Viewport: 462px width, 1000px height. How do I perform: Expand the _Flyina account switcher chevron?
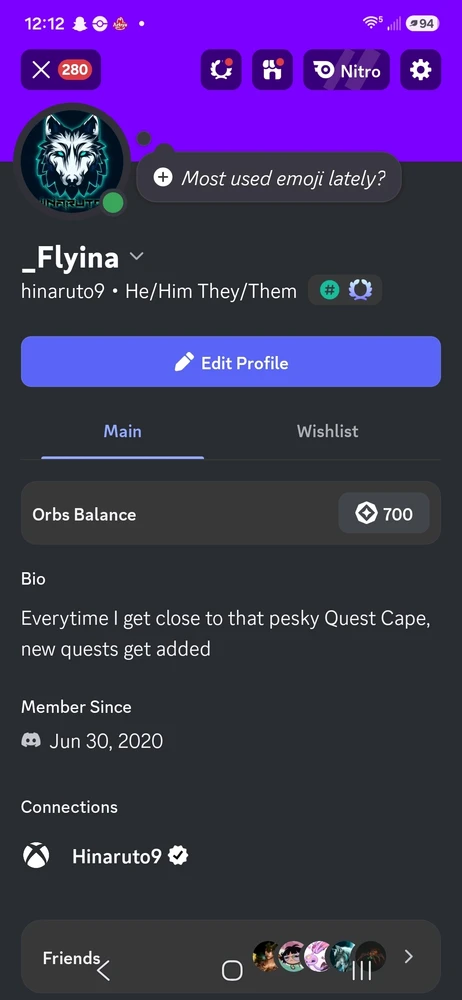(137, 256)
